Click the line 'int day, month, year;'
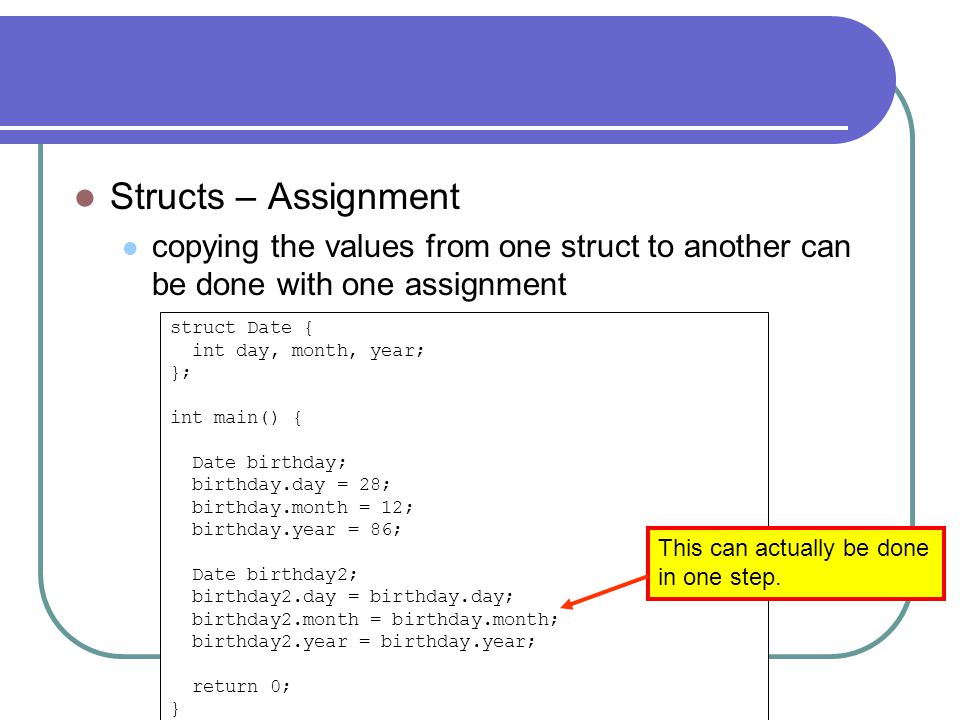This screenshot has height=720, width=960. 308,351
